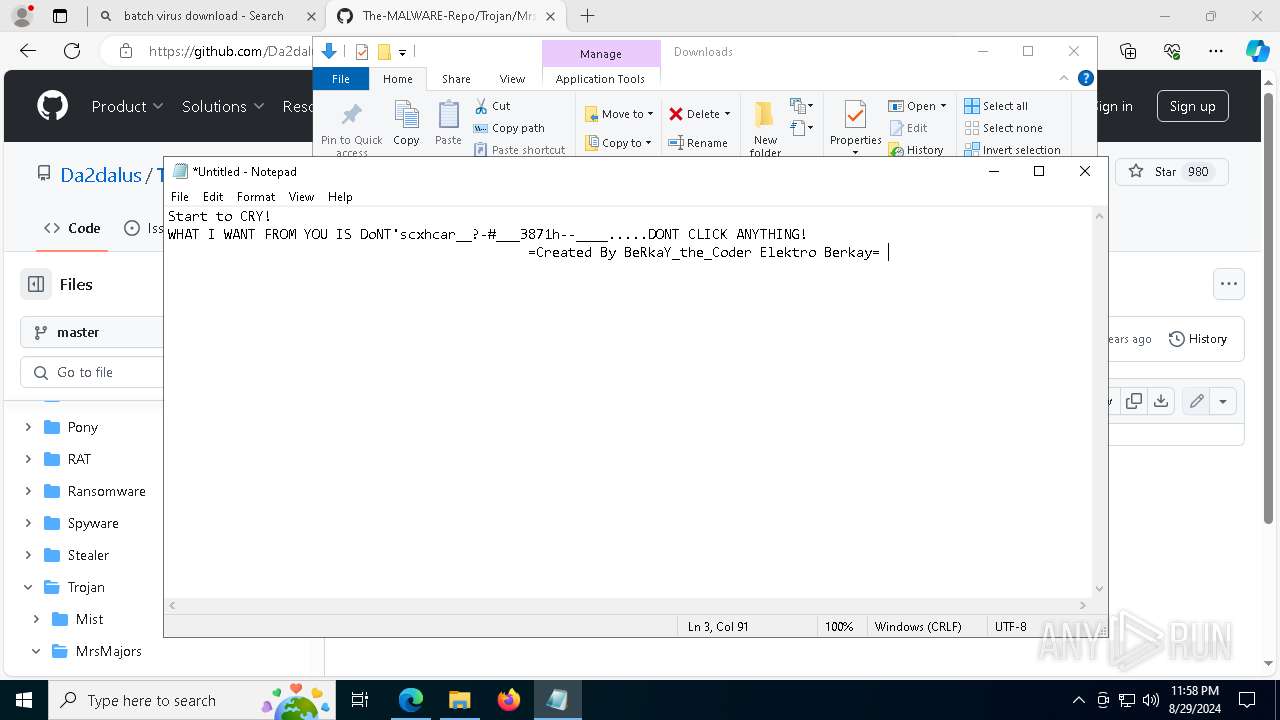
Task: Click the History link on GitHub
Action: point(1198,339)
